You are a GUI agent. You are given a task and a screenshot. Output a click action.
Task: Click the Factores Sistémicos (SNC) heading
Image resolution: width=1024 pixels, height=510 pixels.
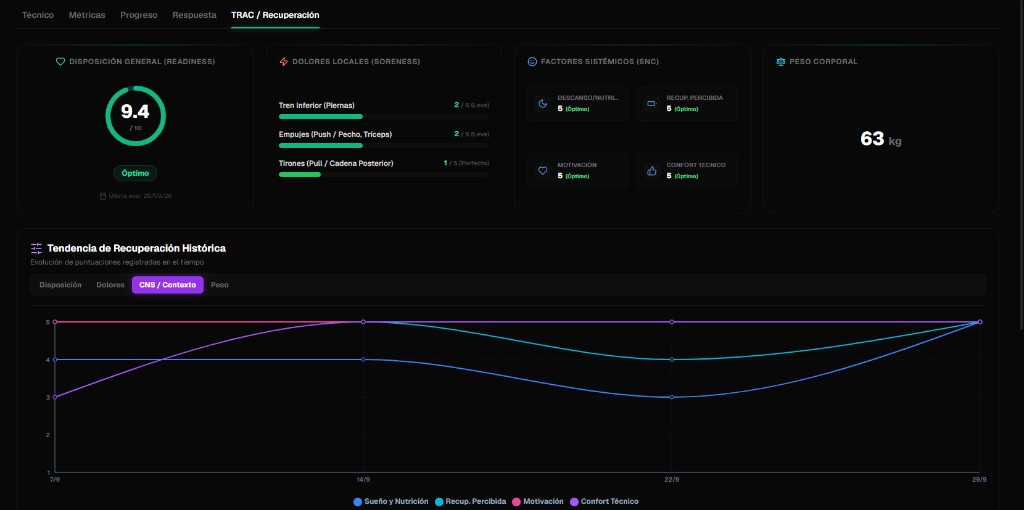pos(600,61)
